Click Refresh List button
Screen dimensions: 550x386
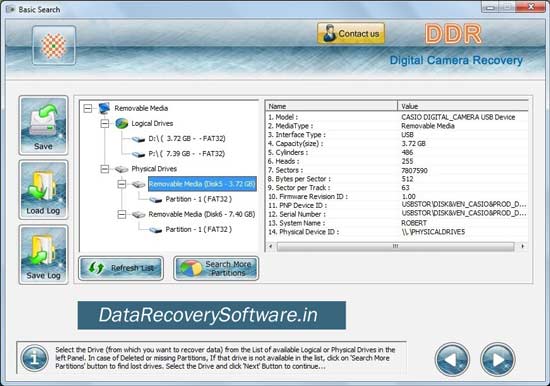click(121, 268)
